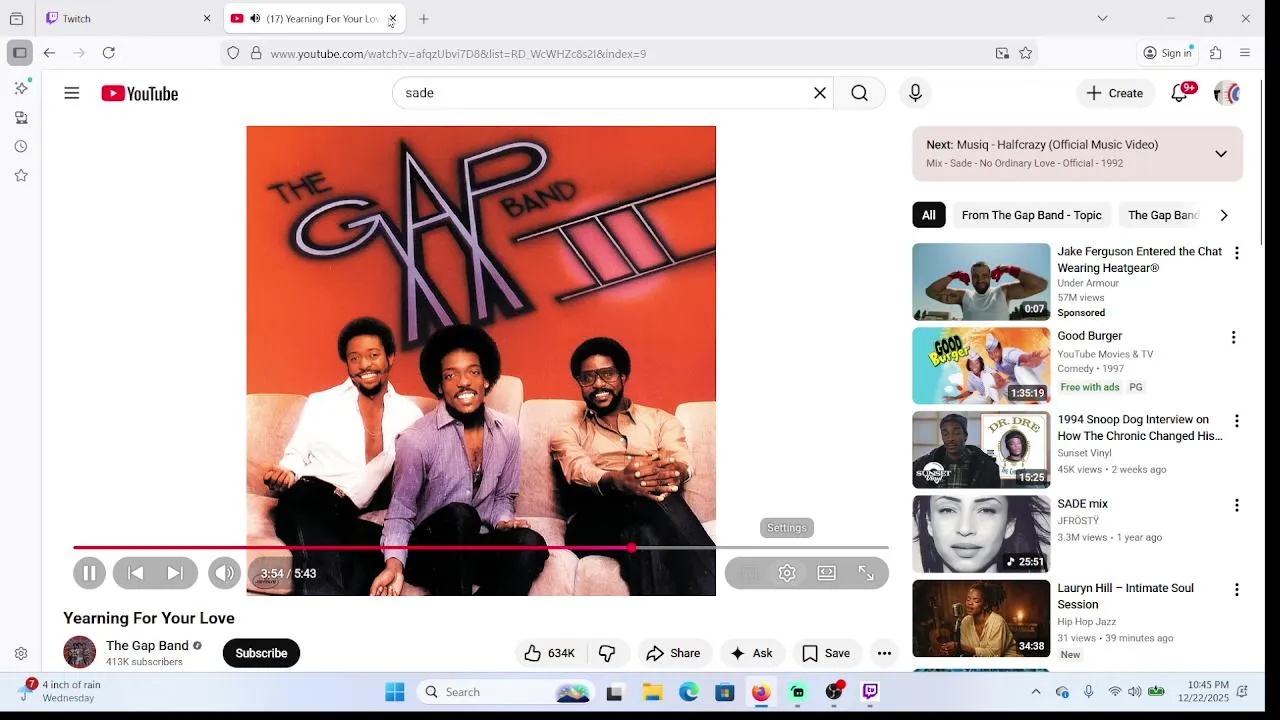The image size is (1280, 720).
Task: Share the video
Action: tap(673, 653)
